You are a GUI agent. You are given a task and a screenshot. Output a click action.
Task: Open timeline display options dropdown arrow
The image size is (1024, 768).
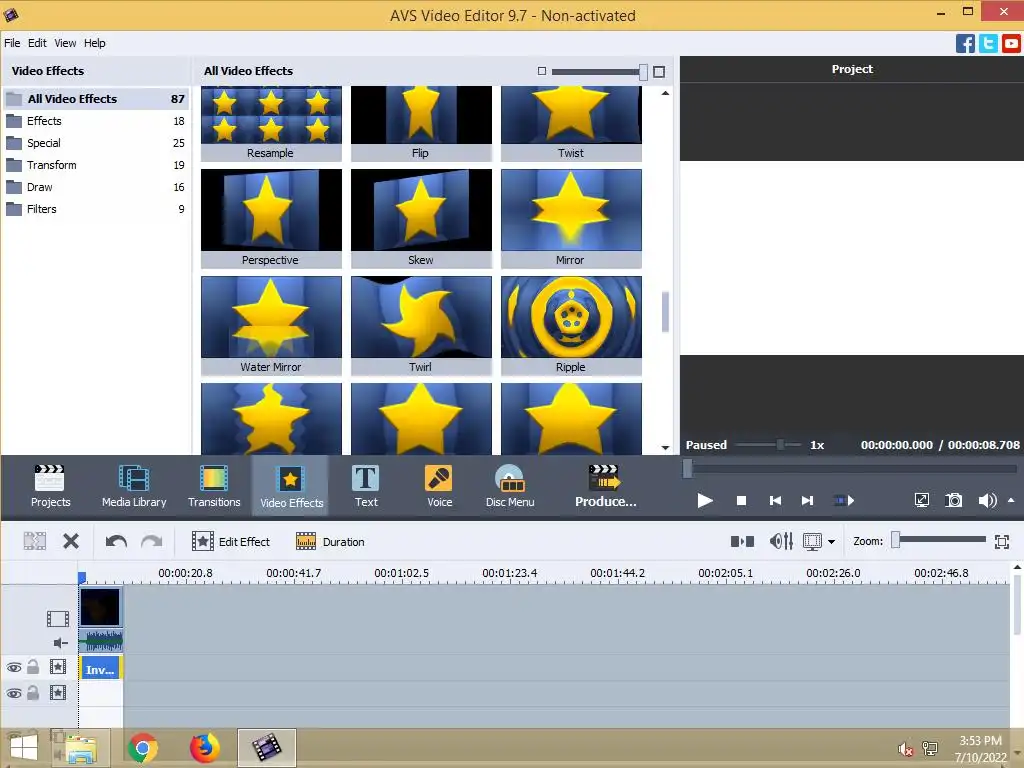pos(831,542)
